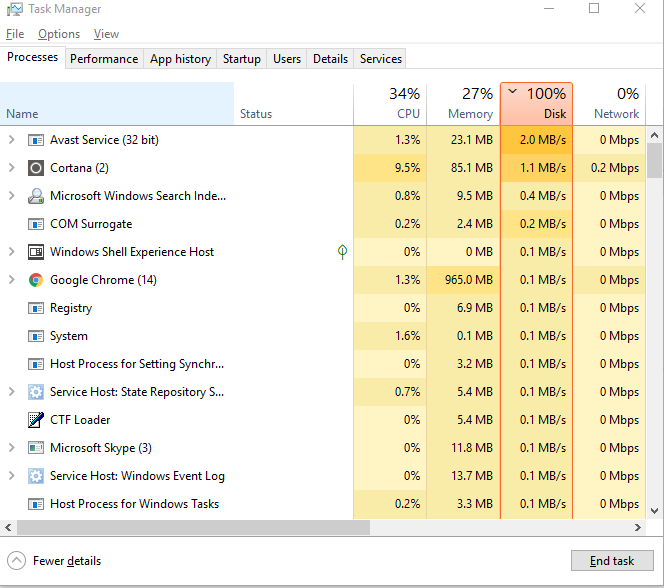Screen dimensions: 664x588
Task: Click the Windows Shell Experience Host icon
Action: (x=36, y=252)
